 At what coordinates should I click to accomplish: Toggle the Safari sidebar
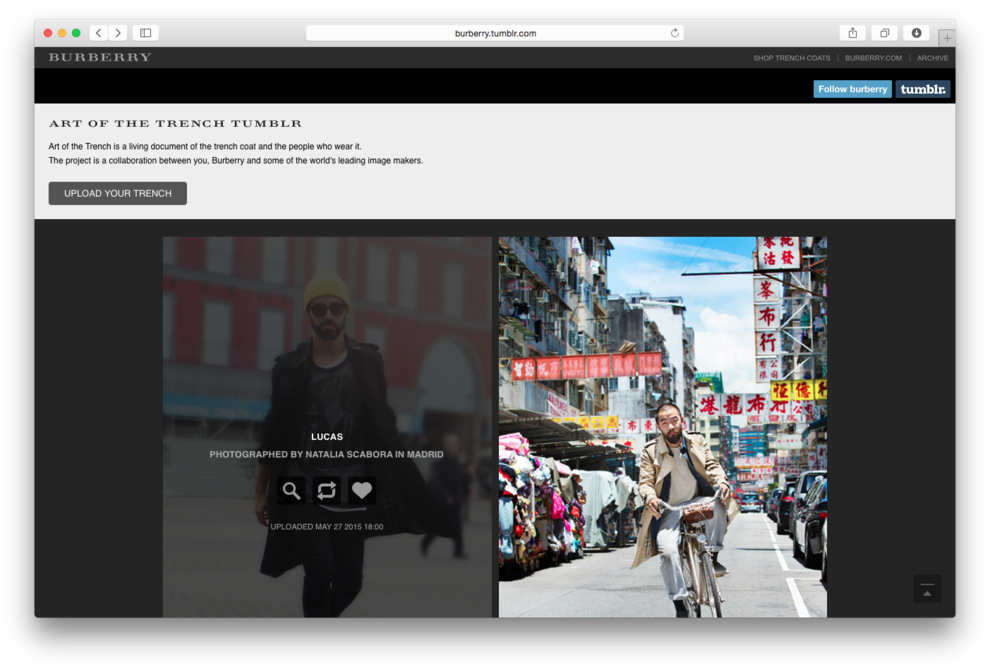[146, 33]
